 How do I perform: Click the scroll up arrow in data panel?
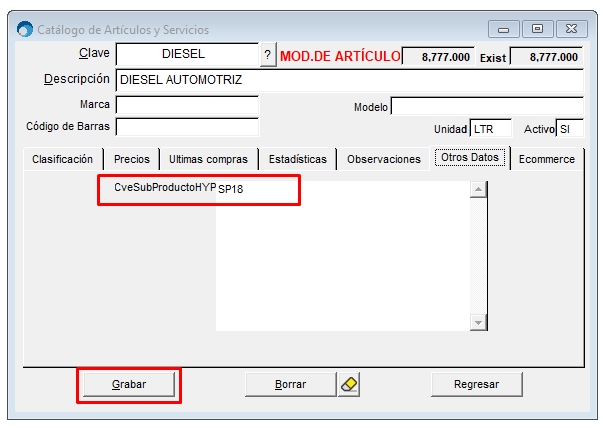point(478,189)
